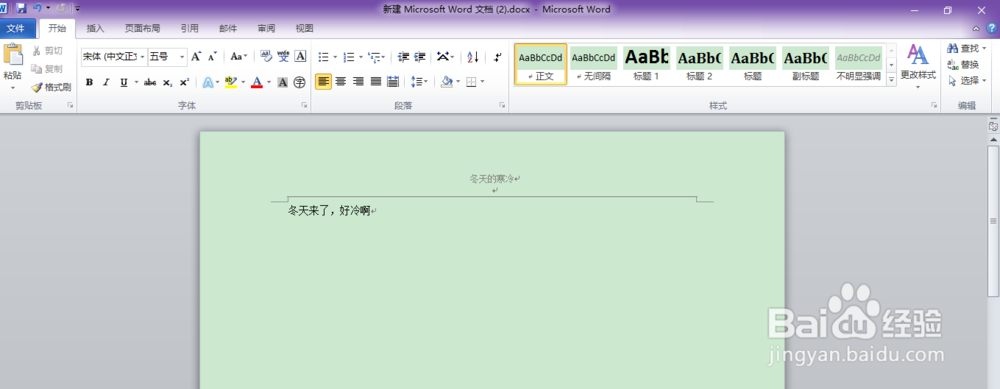This screenshot has height=389, width=1000.
Task: Click the Save icon in quick access toolbar
Action: pyautogui.click(x=21, y=8)
